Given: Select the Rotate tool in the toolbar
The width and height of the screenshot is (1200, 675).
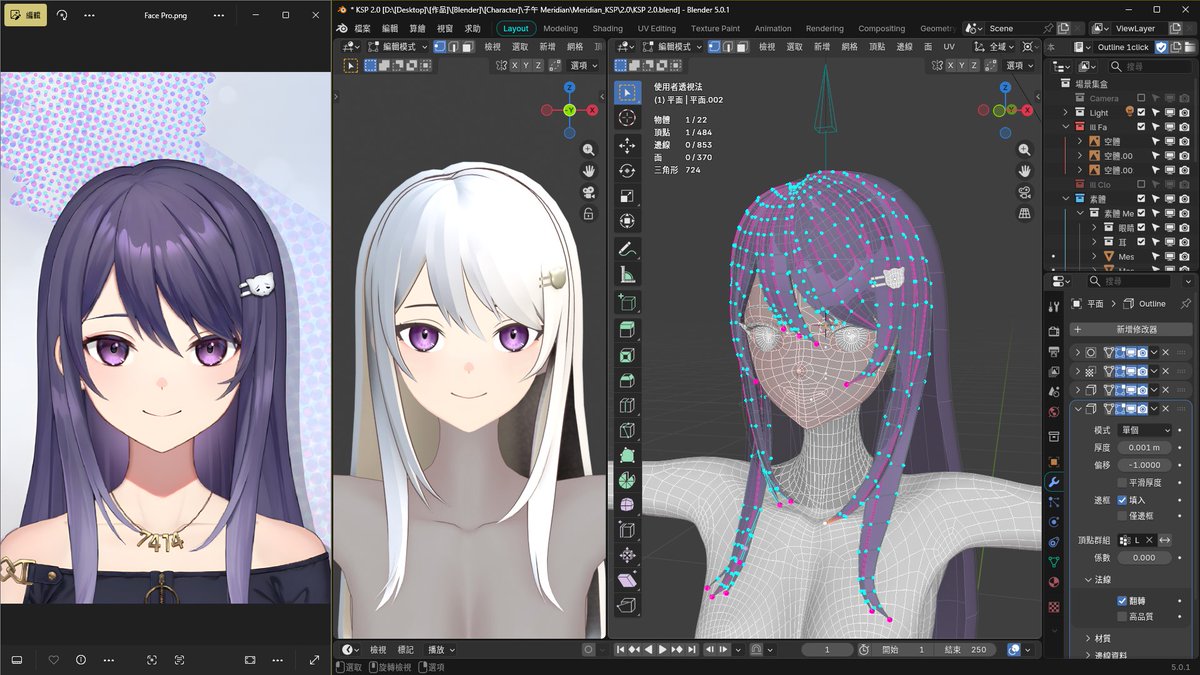Looking at the screenshot, I should click(x=627, y=171).
